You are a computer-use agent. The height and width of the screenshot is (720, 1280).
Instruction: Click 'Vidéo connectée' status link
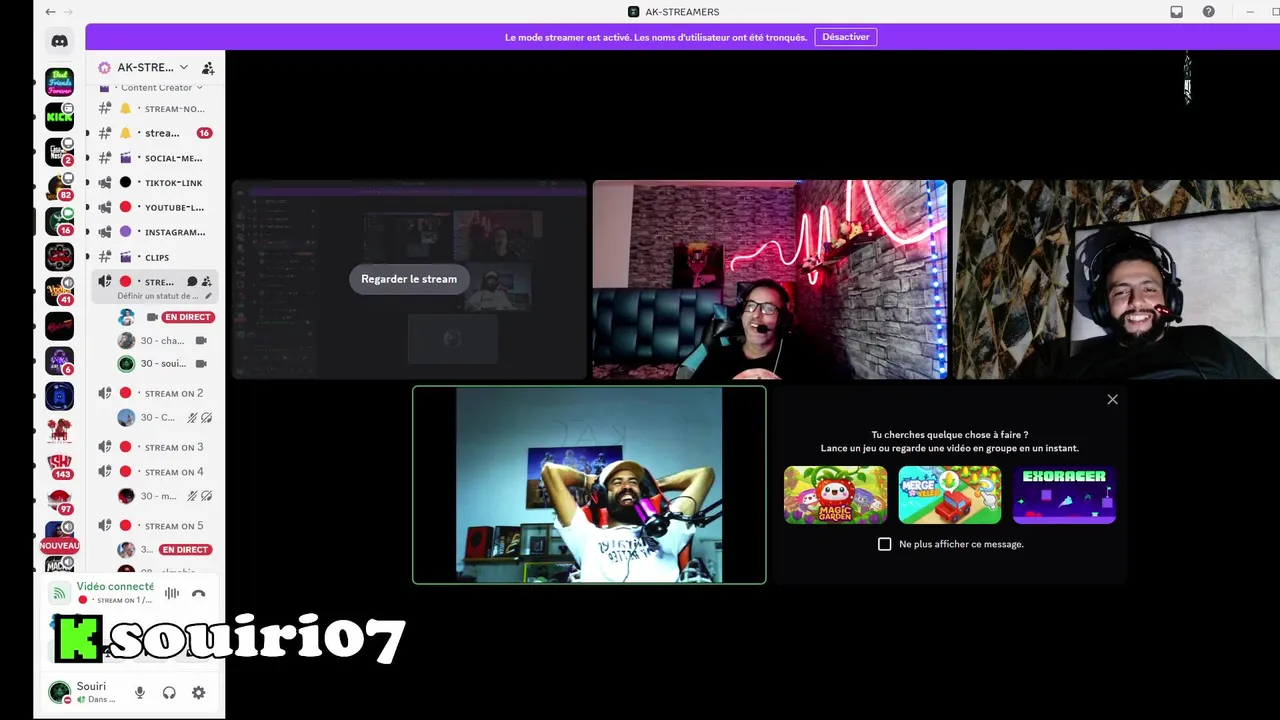click(x=115, y=586)
